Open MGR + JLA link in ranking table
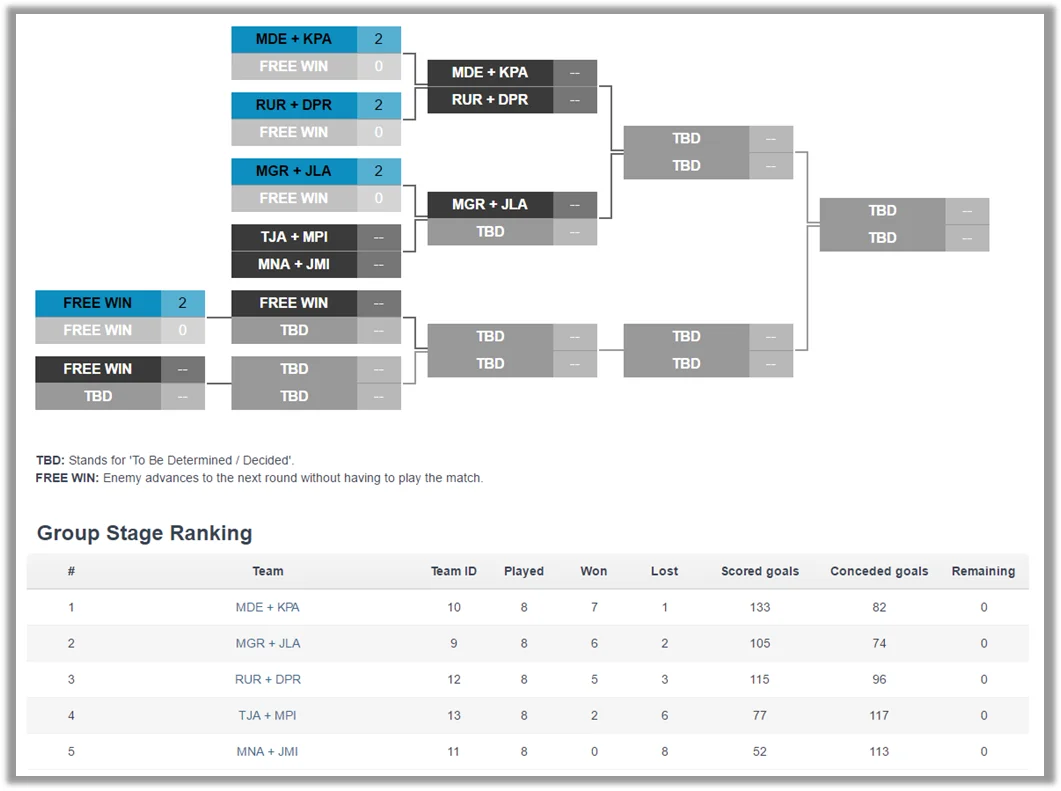The height and width of the screenshot is (791, 1061). (x=267, y=643)
